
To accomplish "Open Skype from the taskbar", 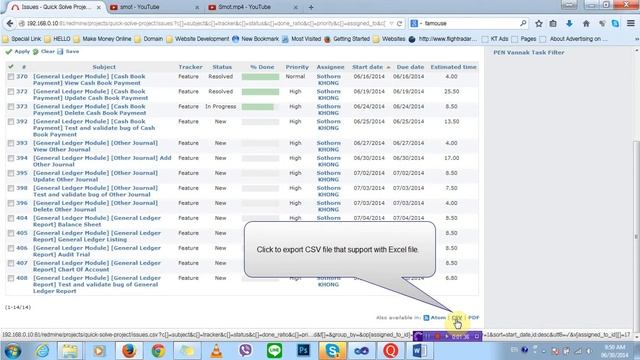I will 332,351.
